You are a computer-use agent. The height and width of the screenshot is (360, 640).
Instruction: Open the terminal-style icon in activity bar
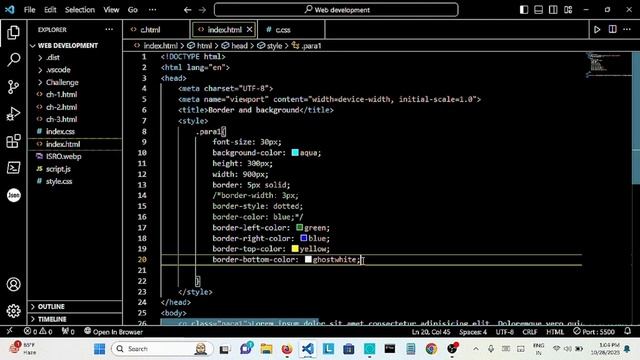click(x=13, y=168)
